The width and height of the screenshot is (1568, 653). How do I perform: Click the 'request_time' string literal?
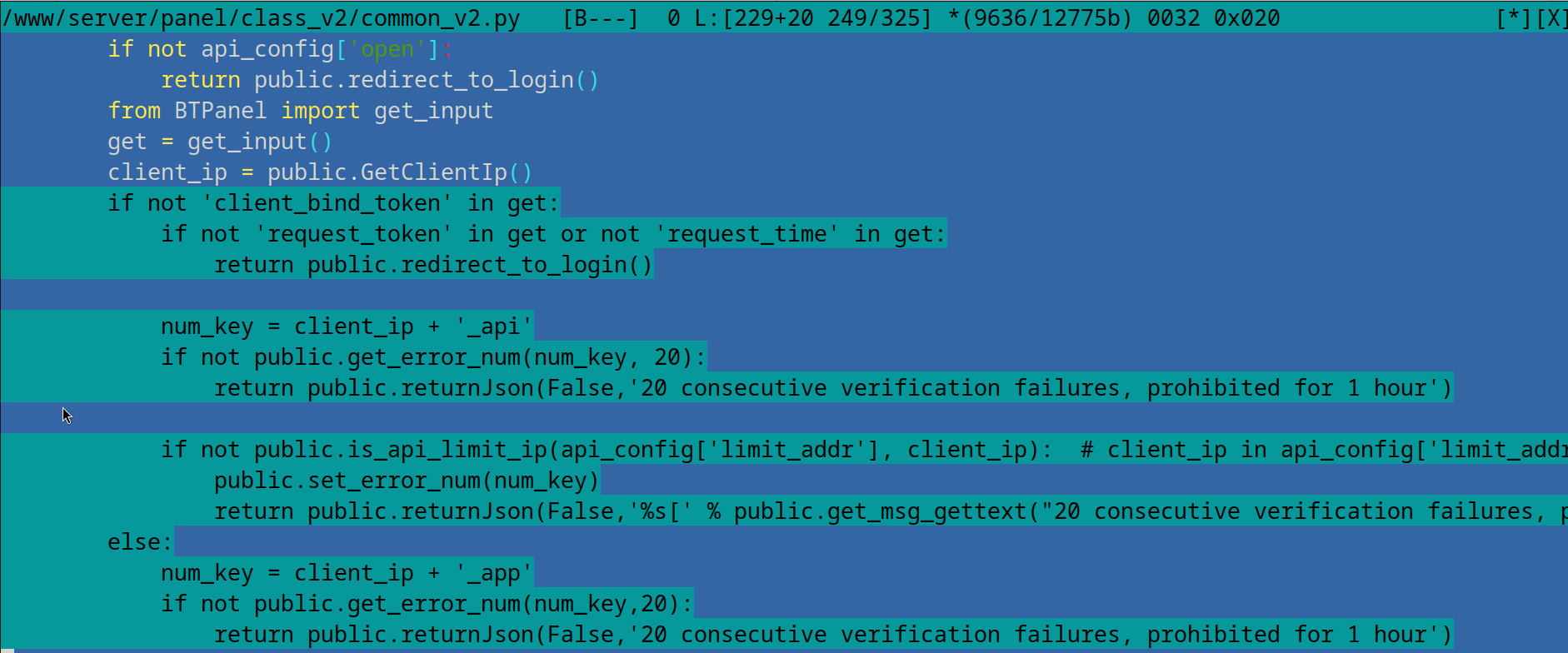pyautogui.click(x=747, y=234)
